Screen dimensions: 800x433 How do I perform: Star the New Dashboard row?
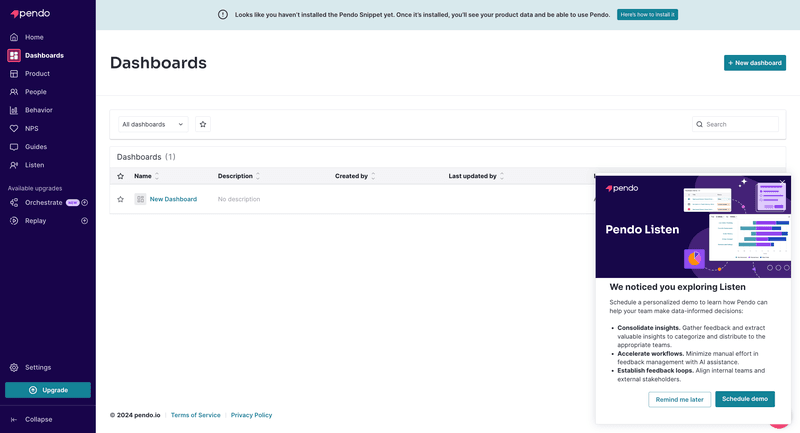point(121,199)
